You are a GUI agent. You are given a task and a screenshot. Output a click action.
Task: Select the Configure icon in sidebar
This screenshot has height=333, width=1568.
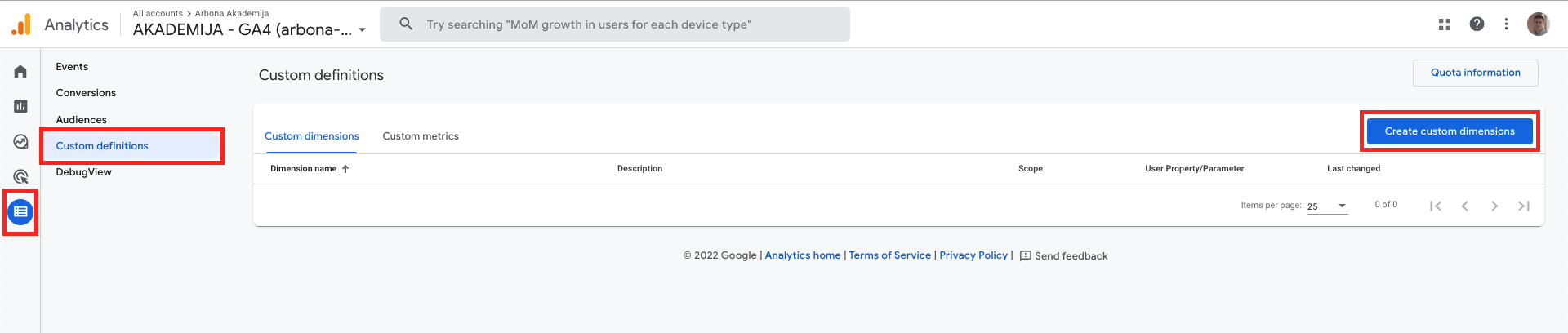[20, 211]
